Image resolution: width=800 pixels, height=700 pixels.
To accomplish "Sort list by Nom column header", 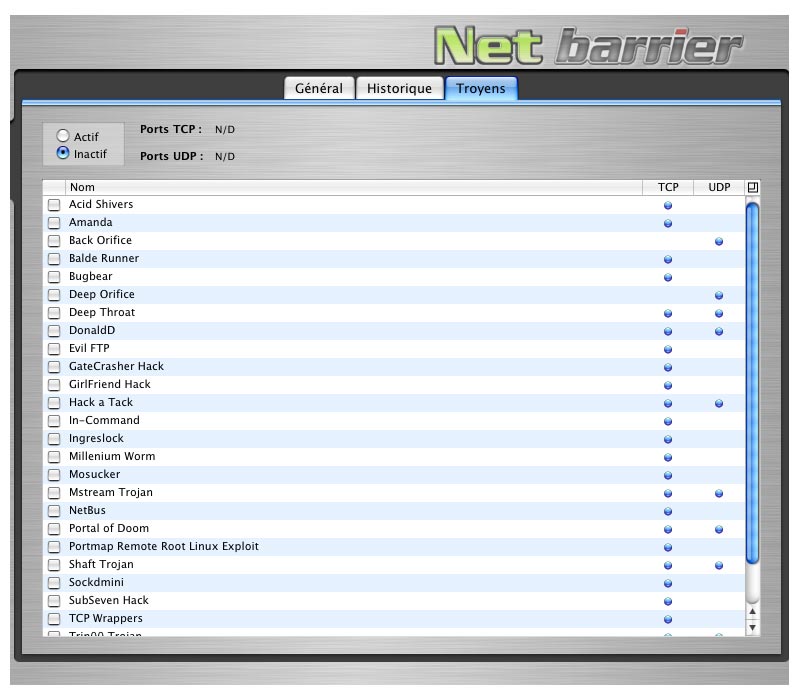I will (x=353, y=187).
